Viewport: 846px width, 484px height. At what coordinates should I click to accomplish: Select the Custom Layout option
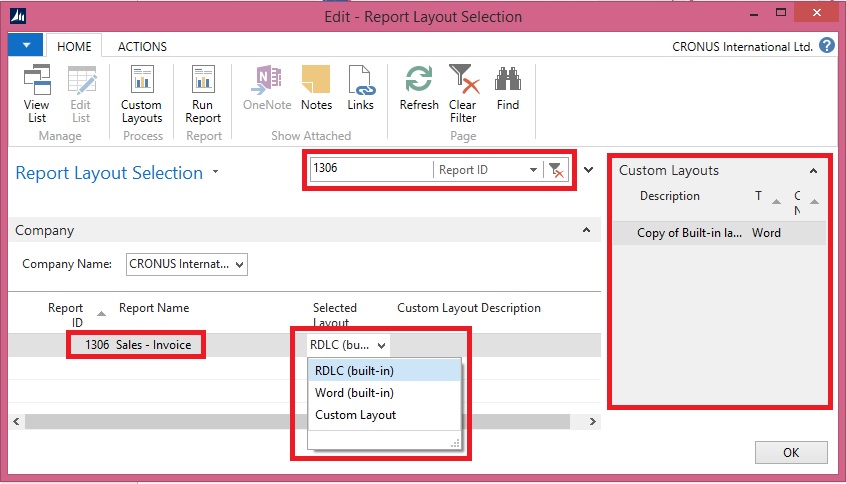(355, 414)
